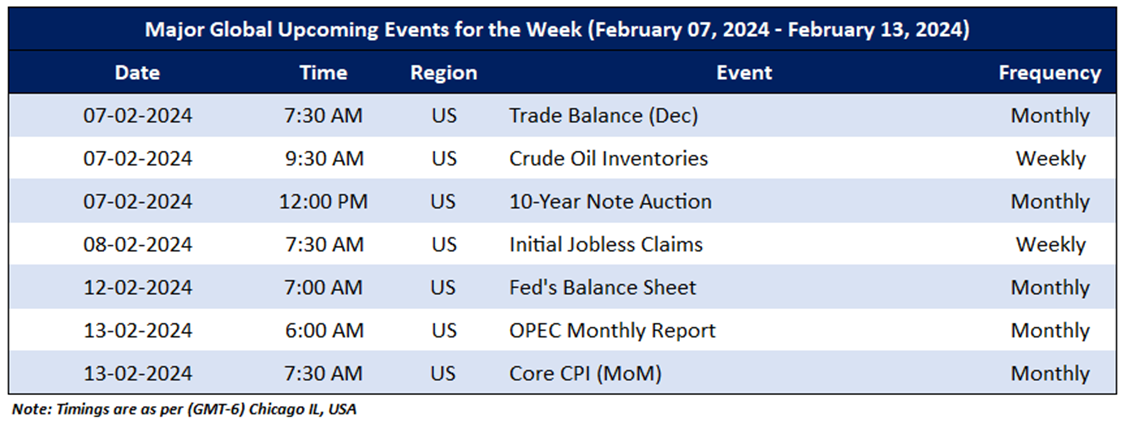
Task: Click the 6:00 AM time cell
Action: (323, 331)
